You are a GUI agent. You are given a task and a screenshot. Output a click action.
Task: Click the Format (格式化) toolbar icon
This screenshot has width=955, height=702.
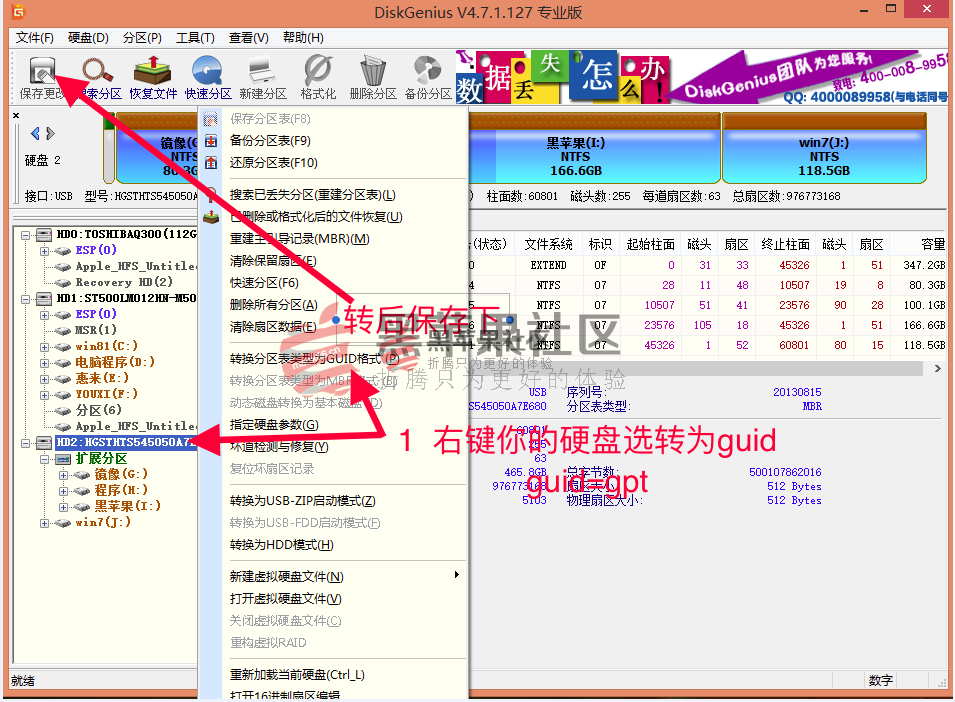318,71
